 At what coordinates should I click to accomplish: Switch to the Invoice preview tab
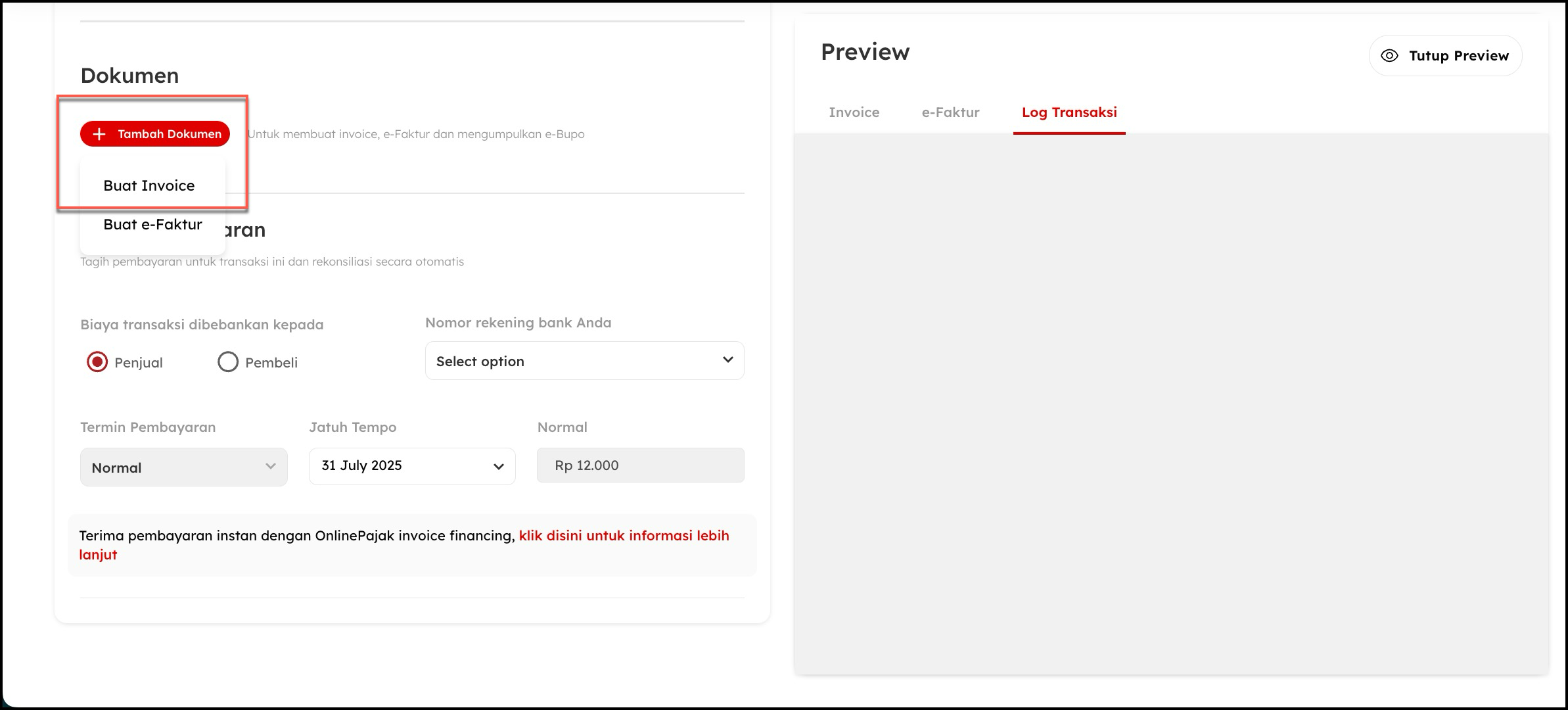click(x=854, y=112)
